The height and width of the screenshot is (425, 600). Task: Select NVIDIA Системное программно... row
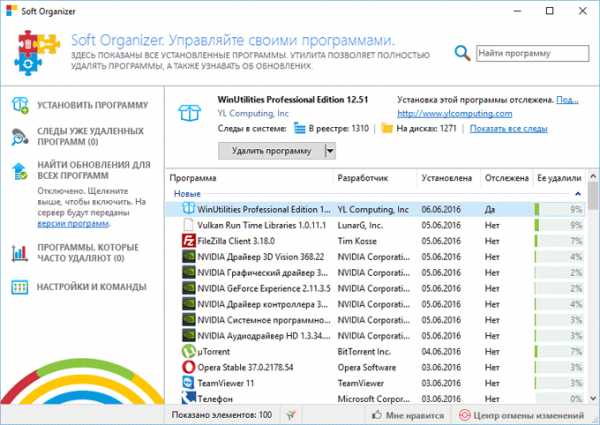(375, 320)
